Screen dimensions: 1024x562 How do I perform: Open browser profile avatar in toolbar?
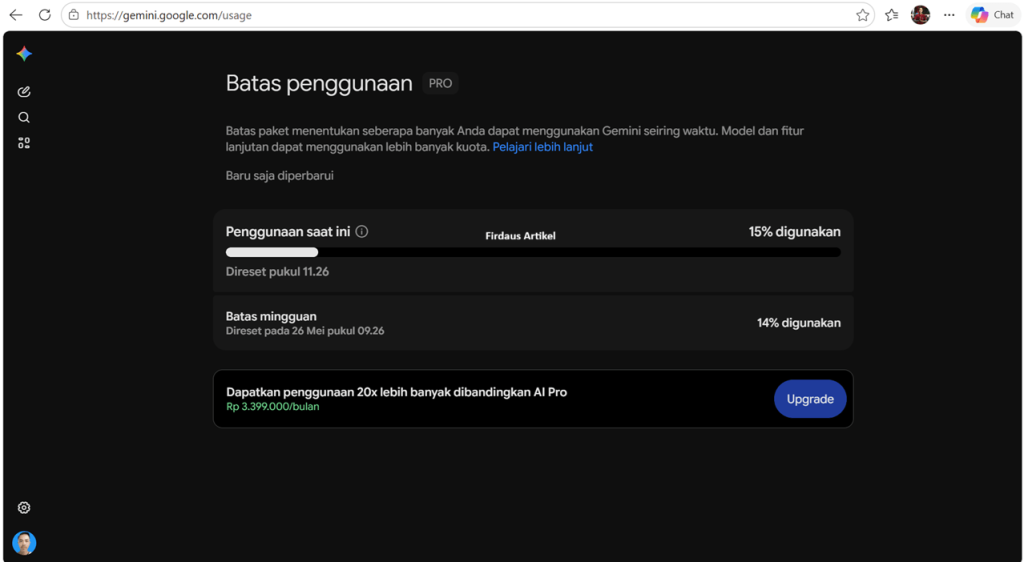[x=920, y=14]
